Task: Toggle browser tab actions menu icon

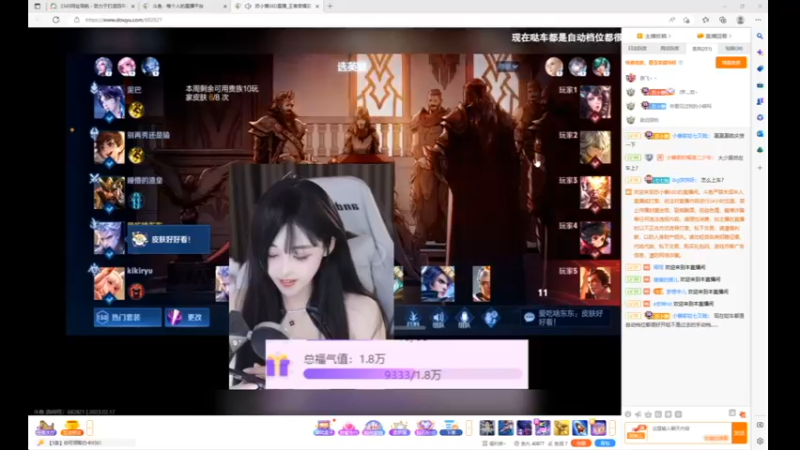Action: 37,6
